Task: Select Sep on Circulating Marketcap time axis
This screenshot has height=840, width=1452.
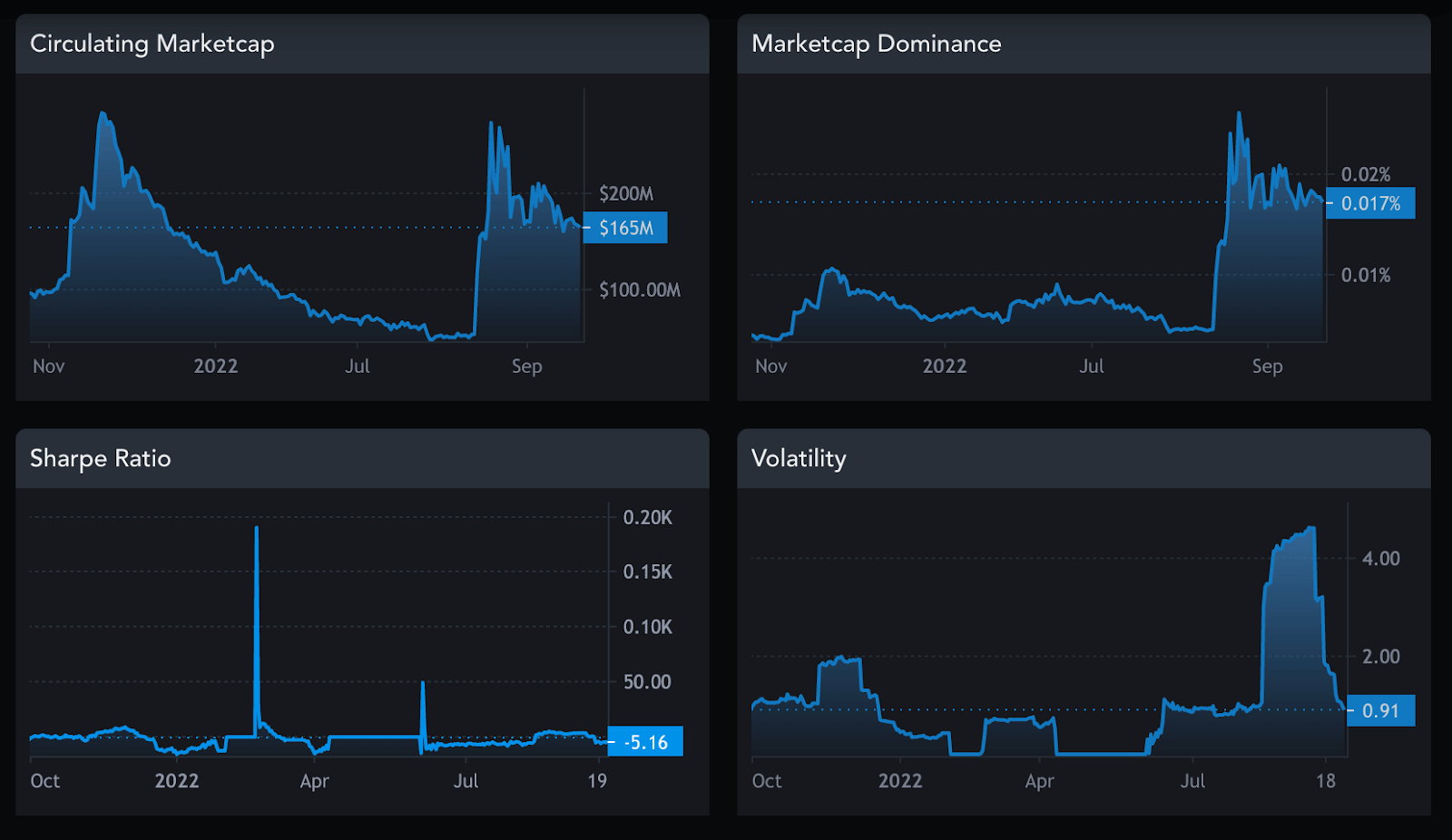Action: tap(526, 366)
